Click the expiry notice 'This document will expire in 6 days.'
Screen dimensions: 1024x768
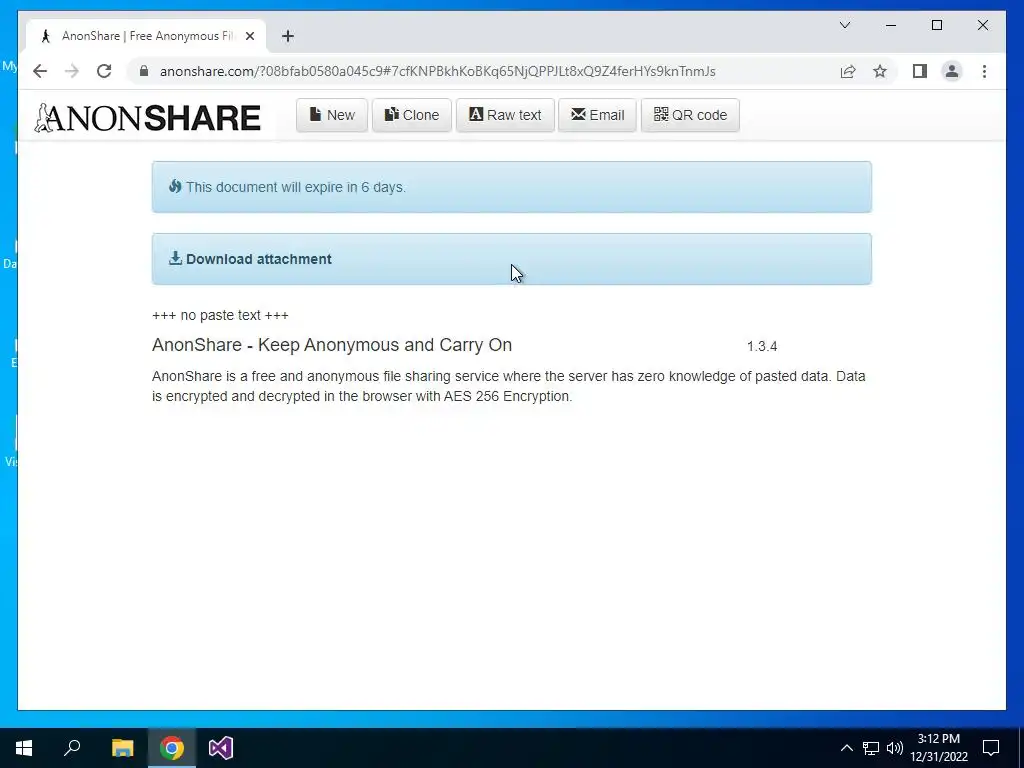tap(295, 187)
